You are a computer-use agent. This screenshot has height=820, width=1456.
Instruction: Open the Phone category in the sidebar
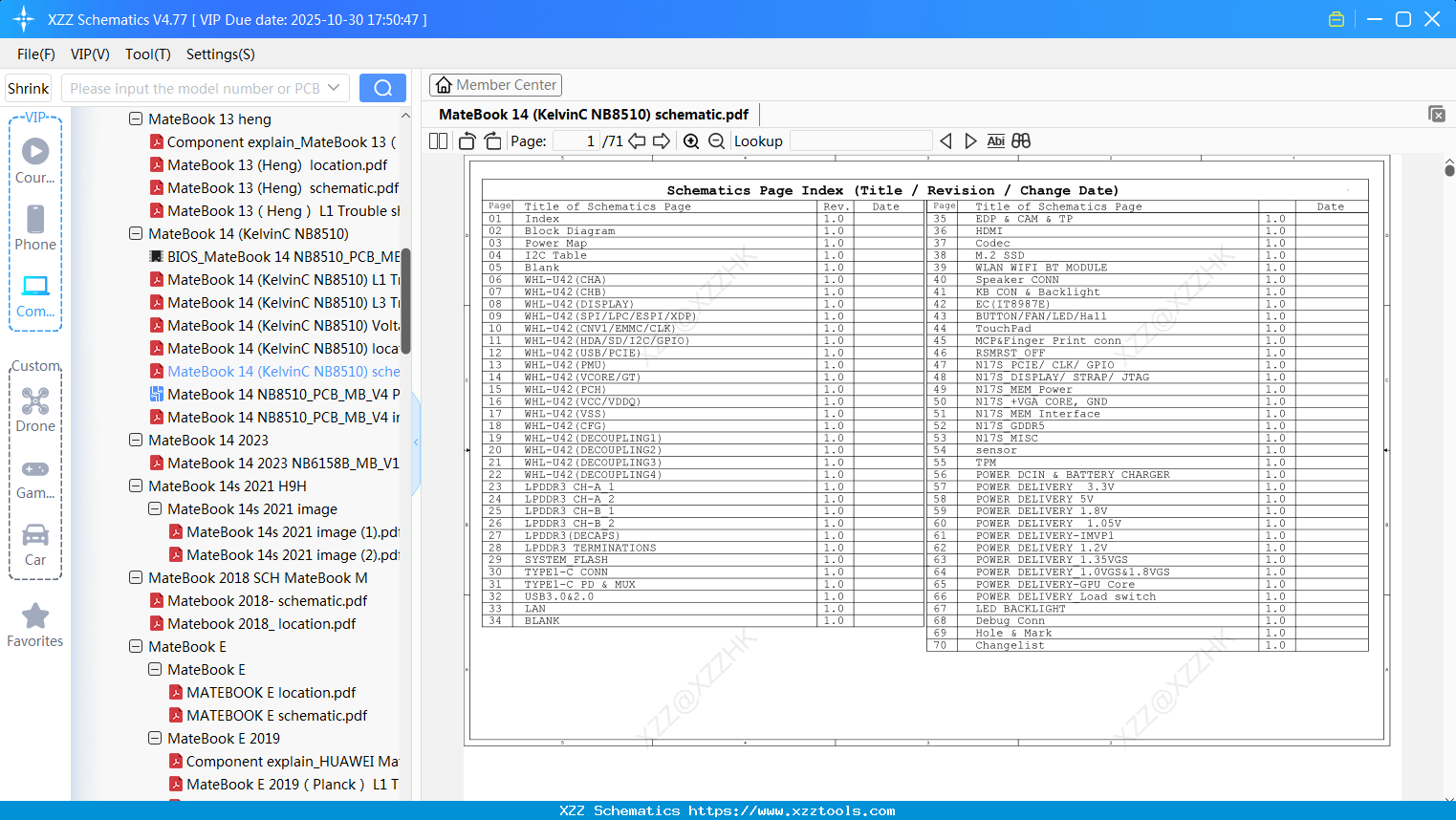point(35,228)
